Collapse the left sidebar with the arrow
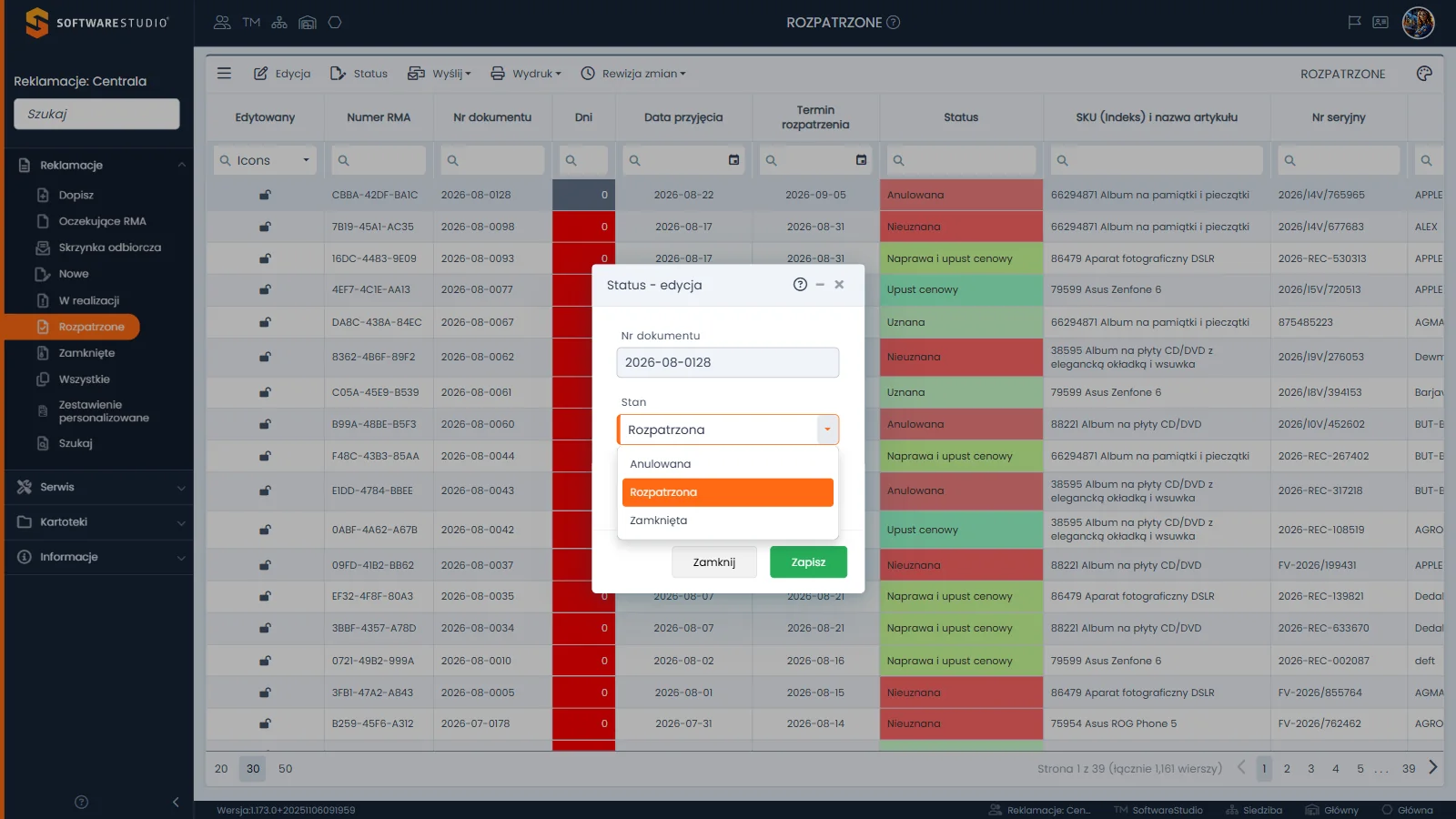 [x=176, y=802]
